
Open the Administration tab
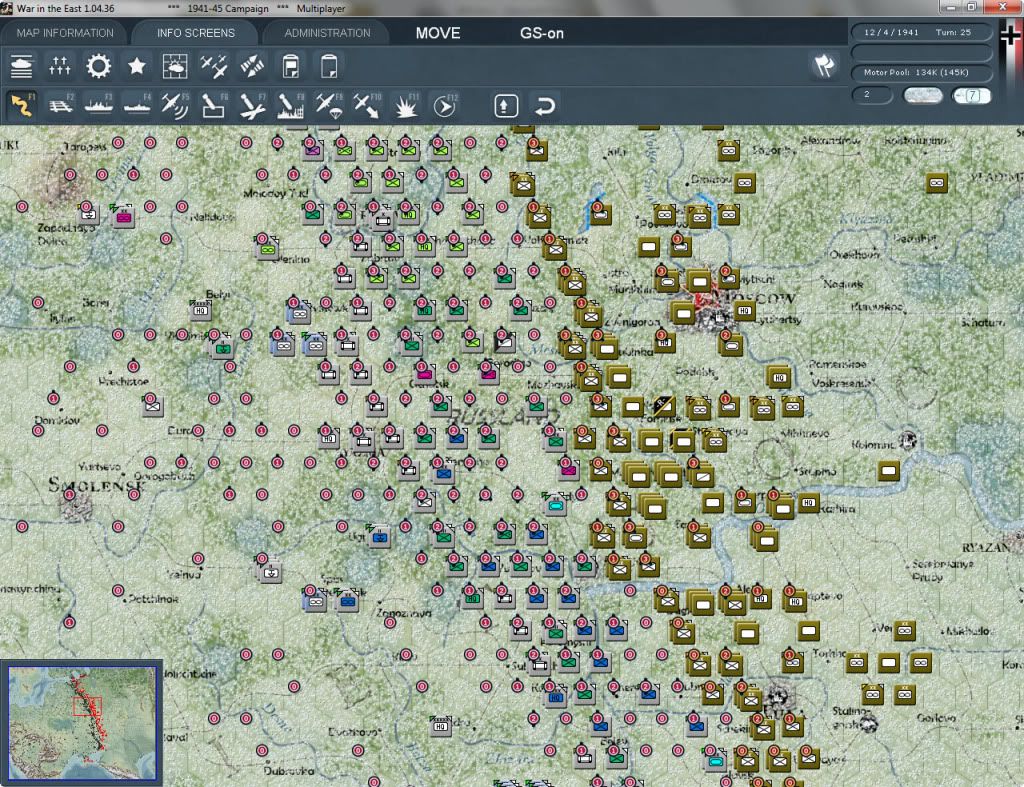[x=327, y=33]
